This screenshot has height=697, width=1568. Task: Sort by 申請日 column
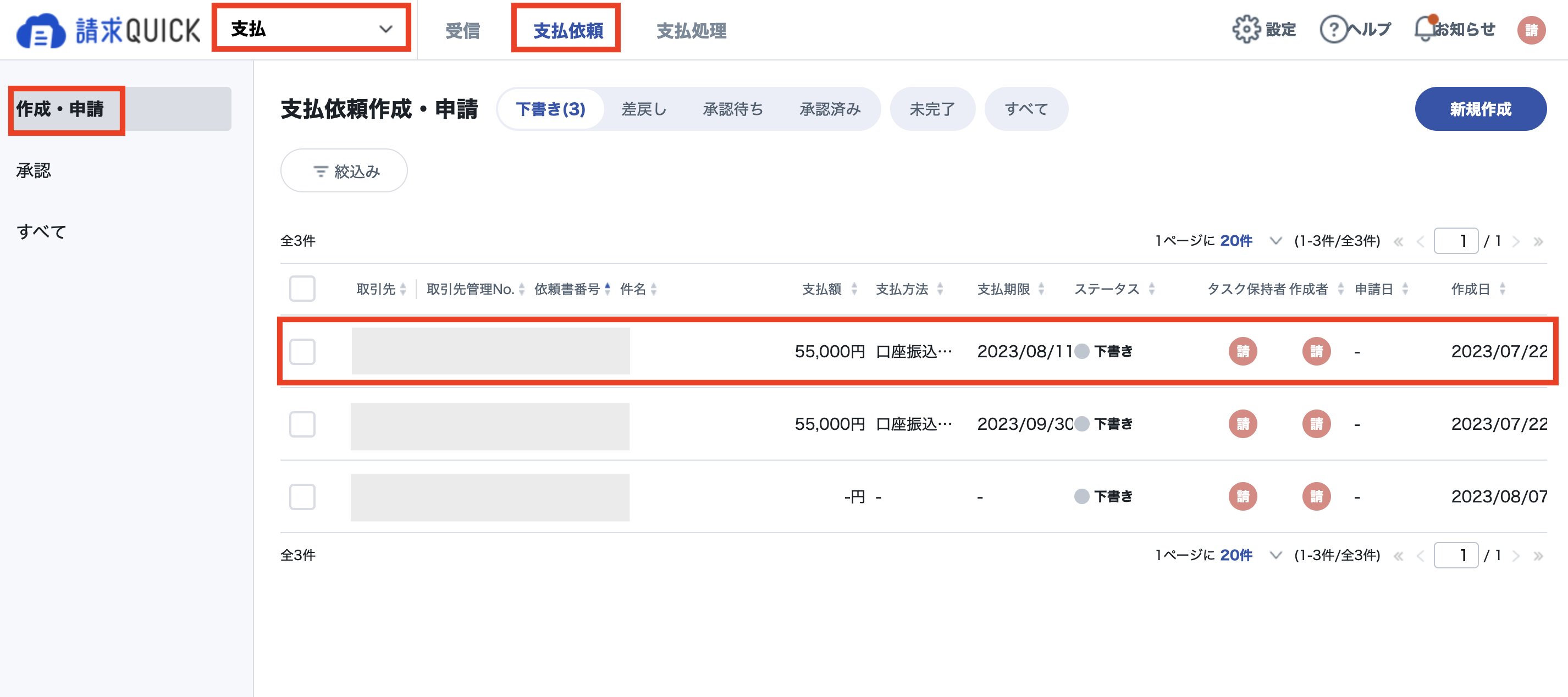1405,289
